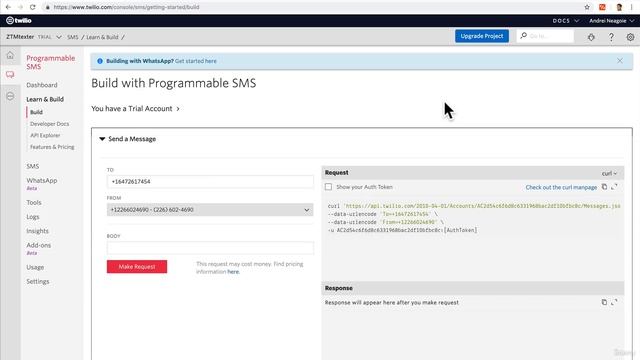This screenshot has width=640, height=360.
Task: Open the Andrei Neagoie account menu
Action: tap(611, 20)
